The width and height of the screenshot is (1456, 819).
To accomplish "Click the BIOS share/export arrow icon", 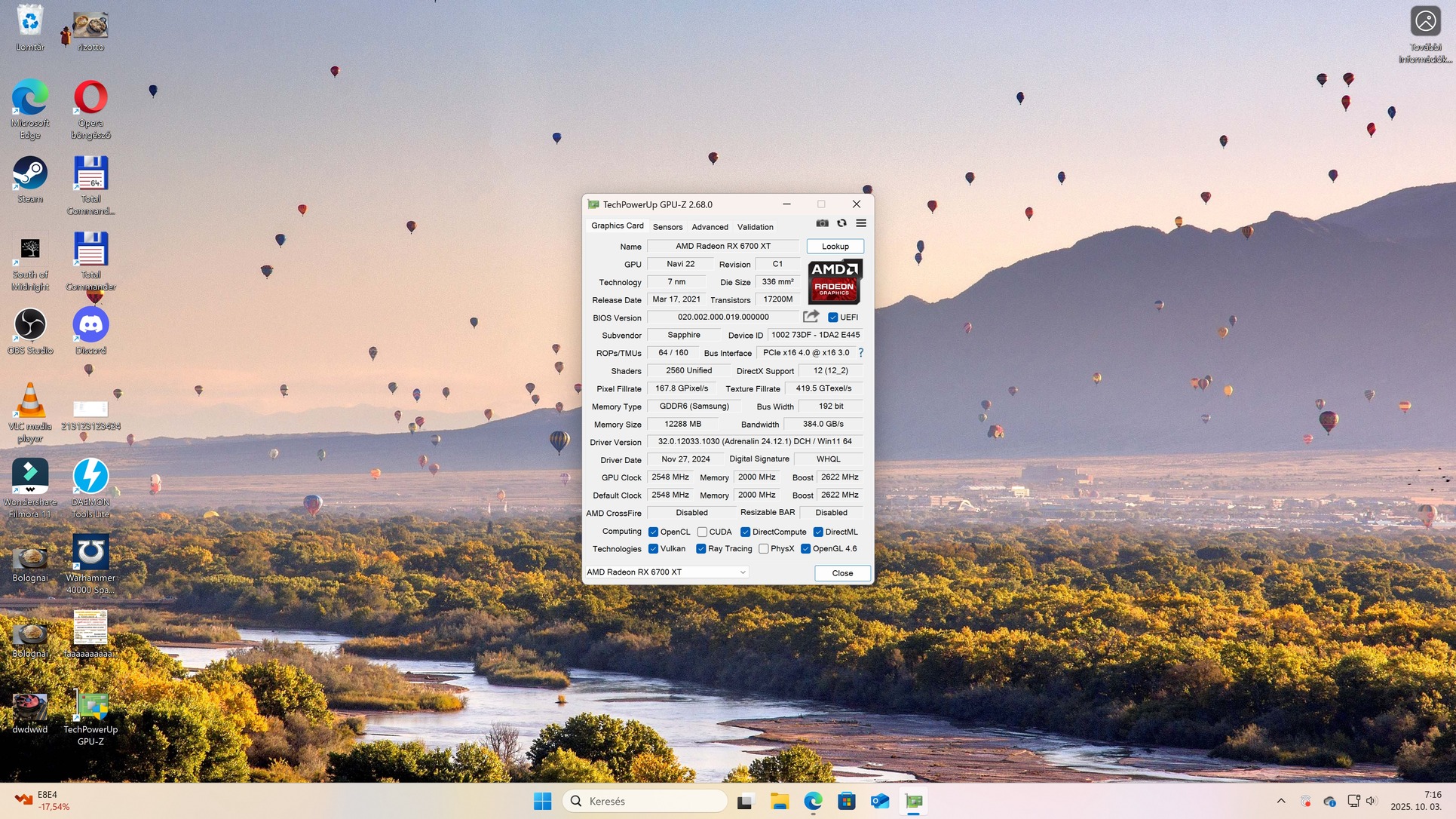I will [811, 317].
